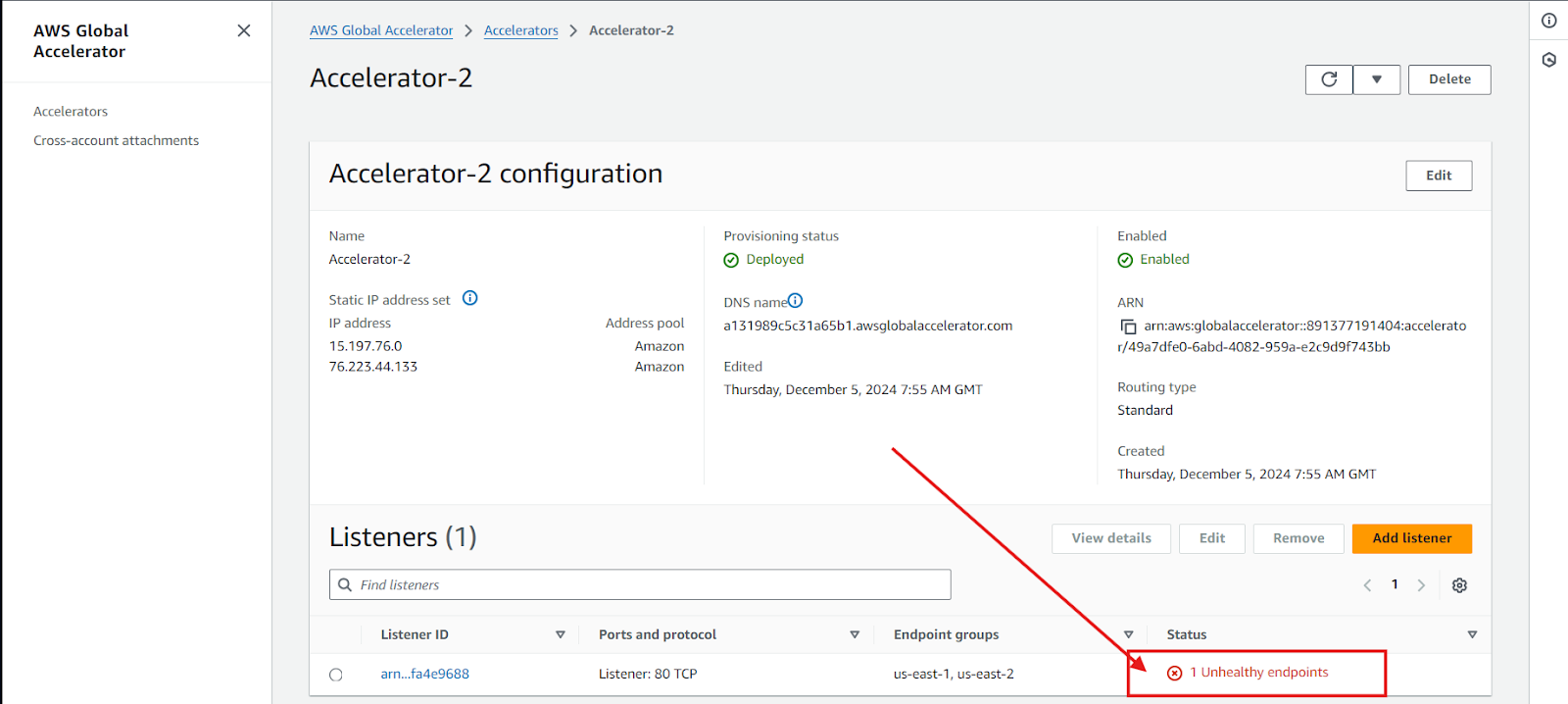Go to previous listeners page
Viewport: 1568px width, 704px height.
(1367, 585)
